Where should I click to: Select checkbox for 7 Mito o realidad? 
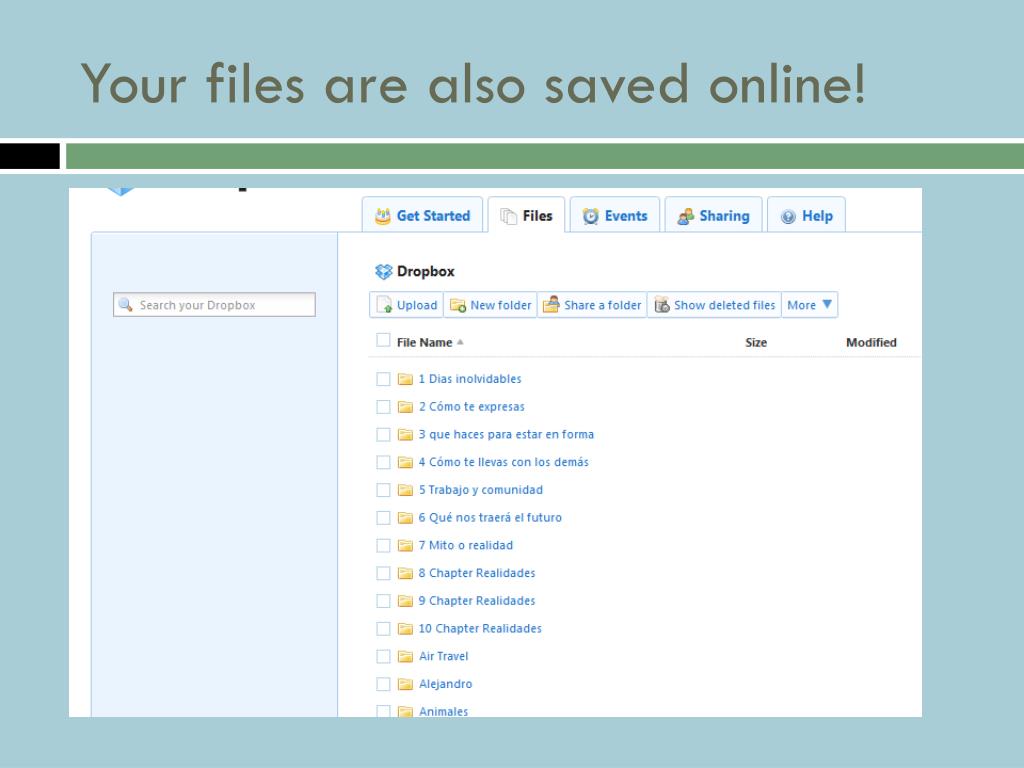(383, 545)
